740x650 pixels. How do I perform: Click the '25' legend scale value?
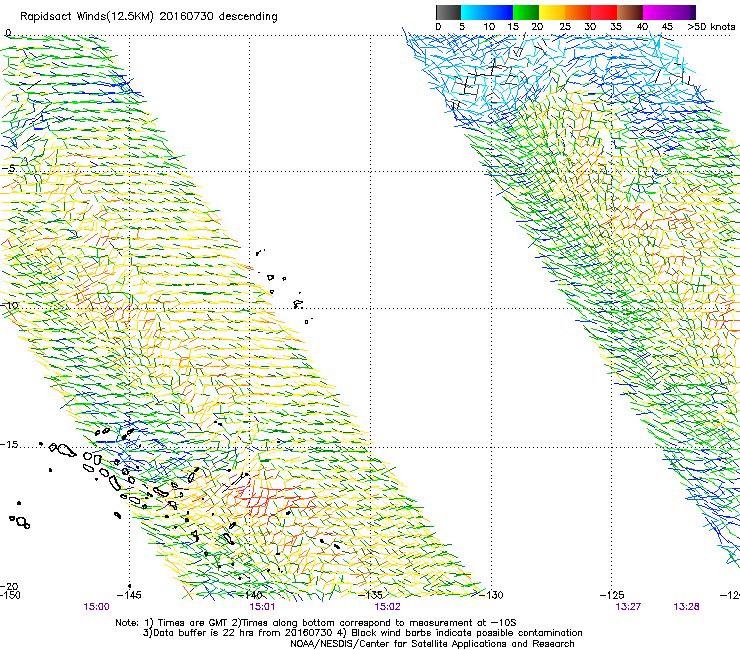point(565,27)
